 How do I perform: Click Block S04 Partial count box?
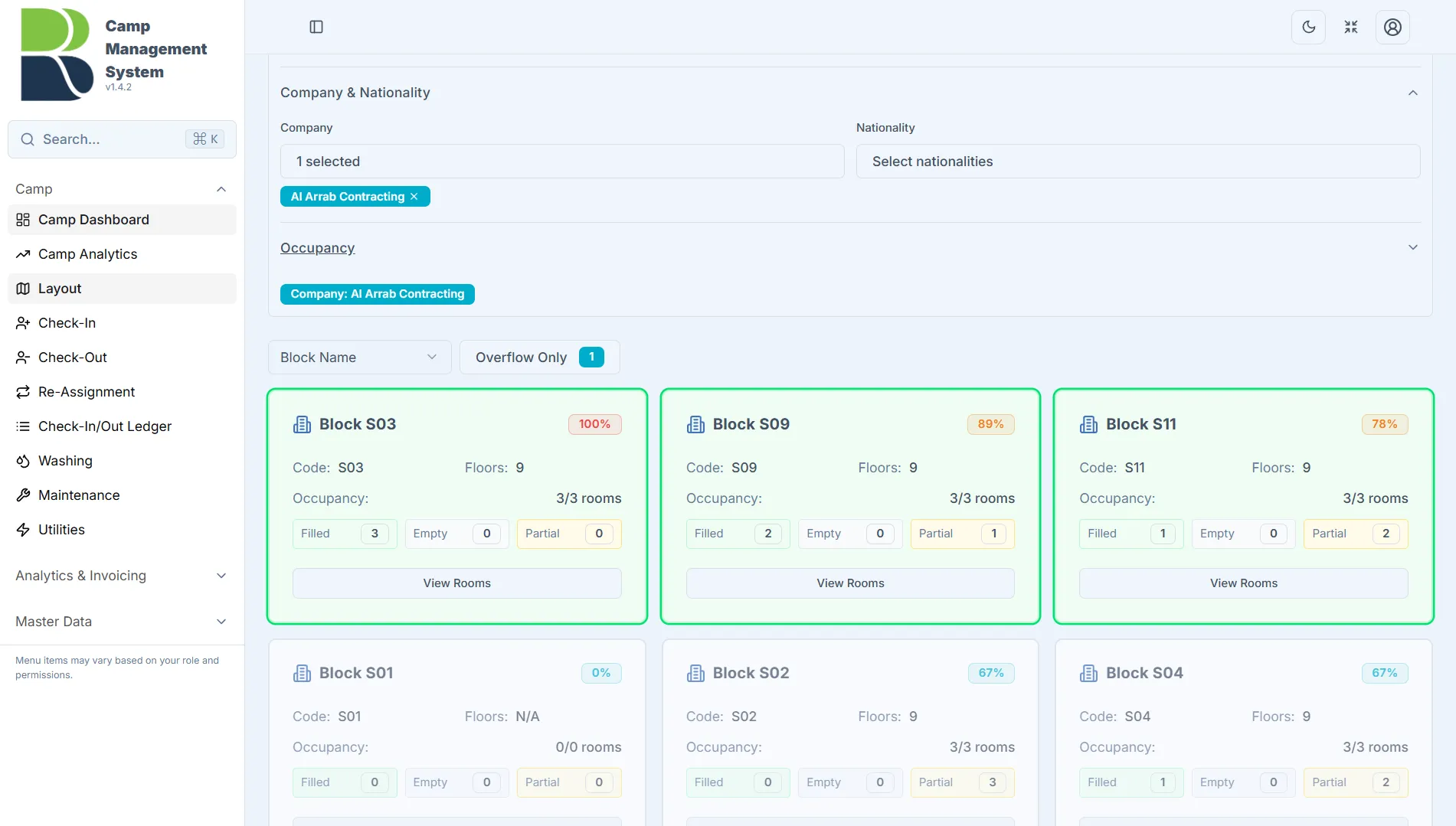pyautogui.click(x=1356, y=782)
